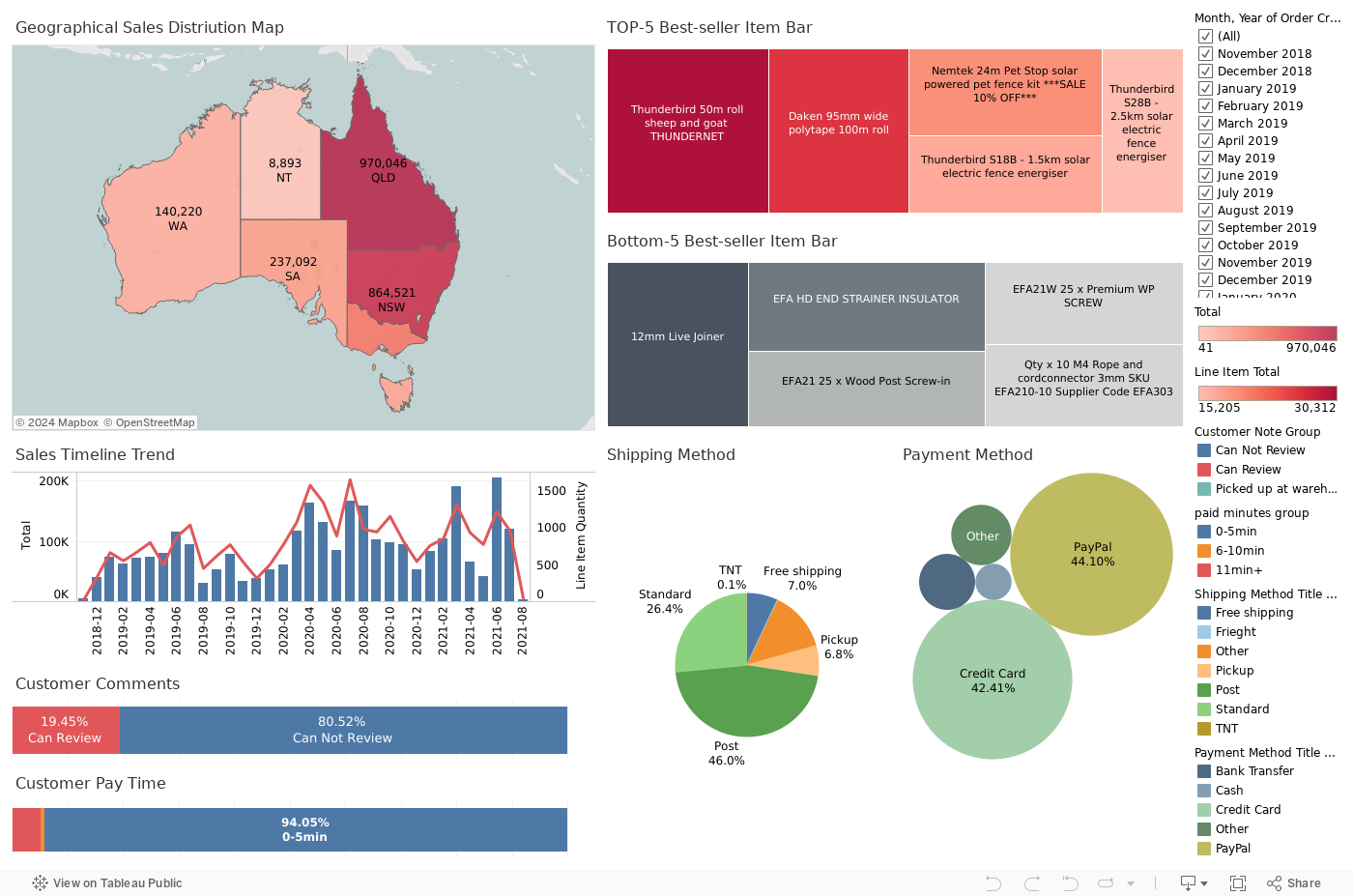Select EFA21 25 x Wood Post tile
Viewport: 1353px width, 896px height.
(866, 389)
